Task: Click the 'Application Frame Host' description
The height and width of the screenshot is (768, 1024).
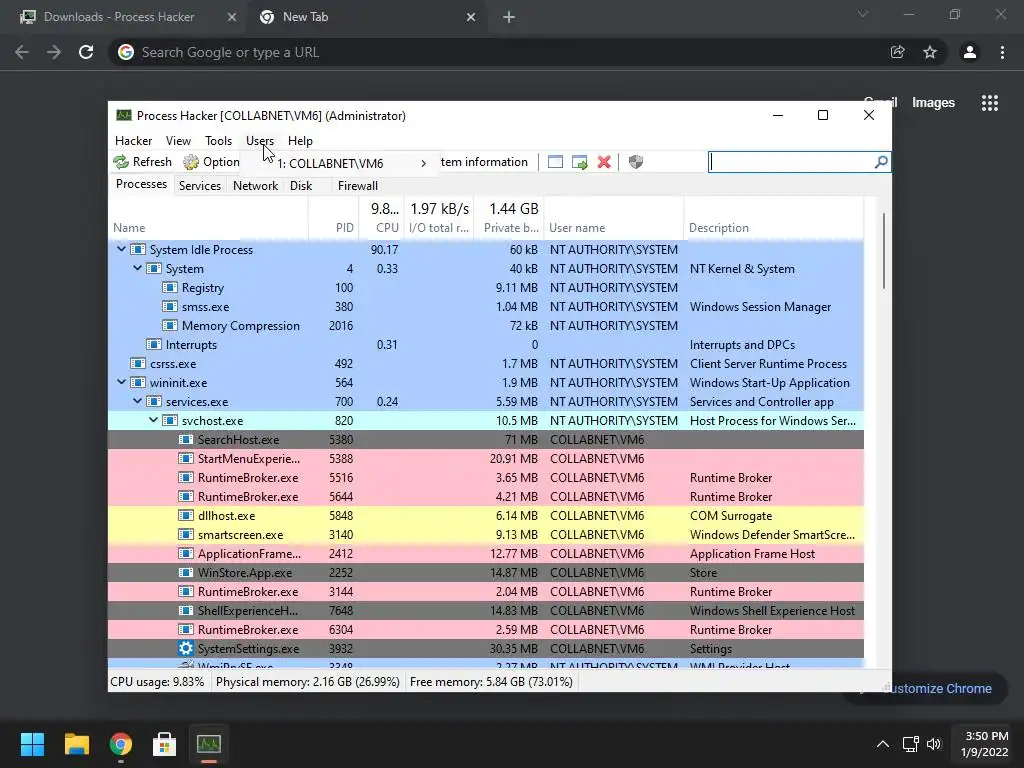Action: [x=752, y=553]
